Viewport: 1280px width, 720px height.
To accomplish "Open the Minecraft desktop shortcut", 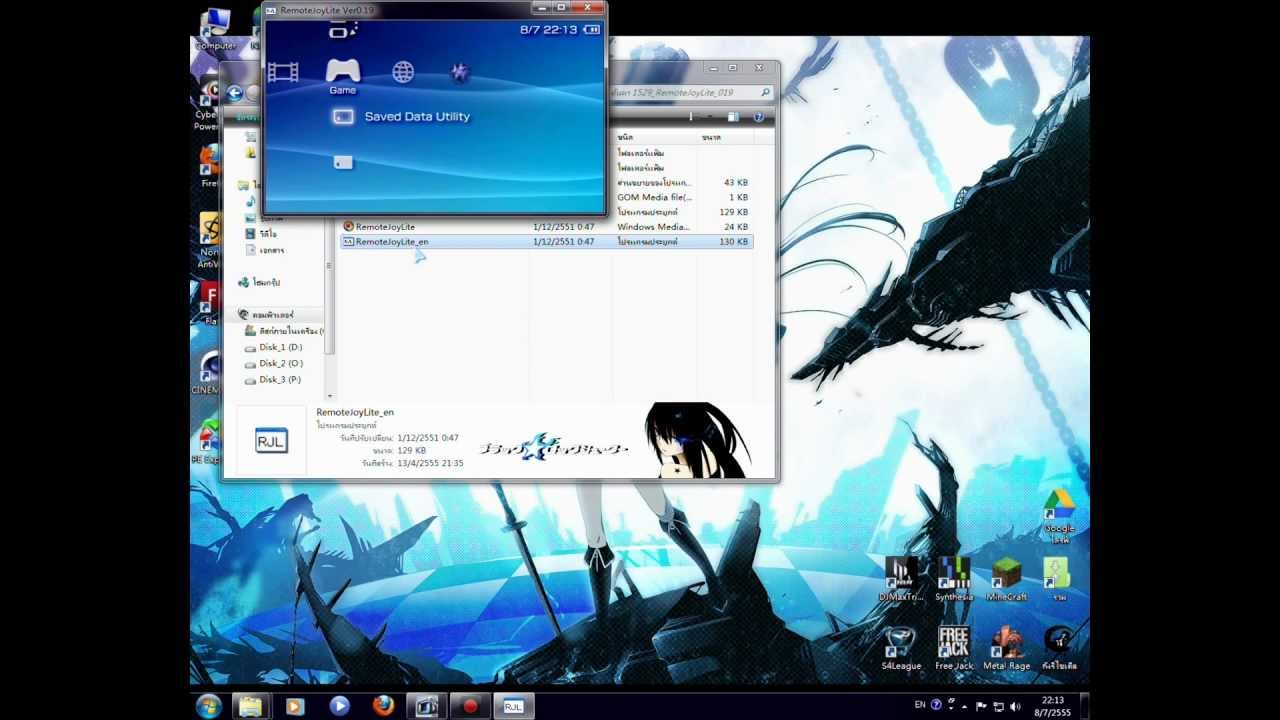I will pyautogui.click(x=1006, y=579).
